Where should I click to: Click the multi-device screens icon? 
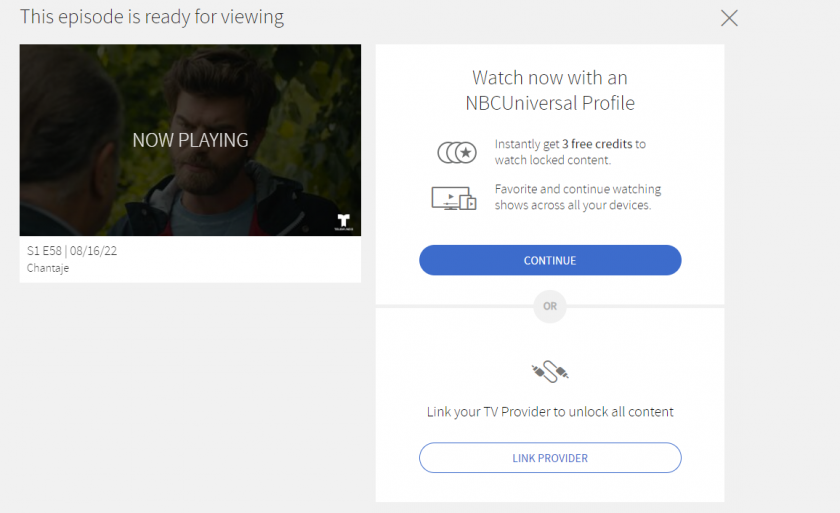(454, 197)
